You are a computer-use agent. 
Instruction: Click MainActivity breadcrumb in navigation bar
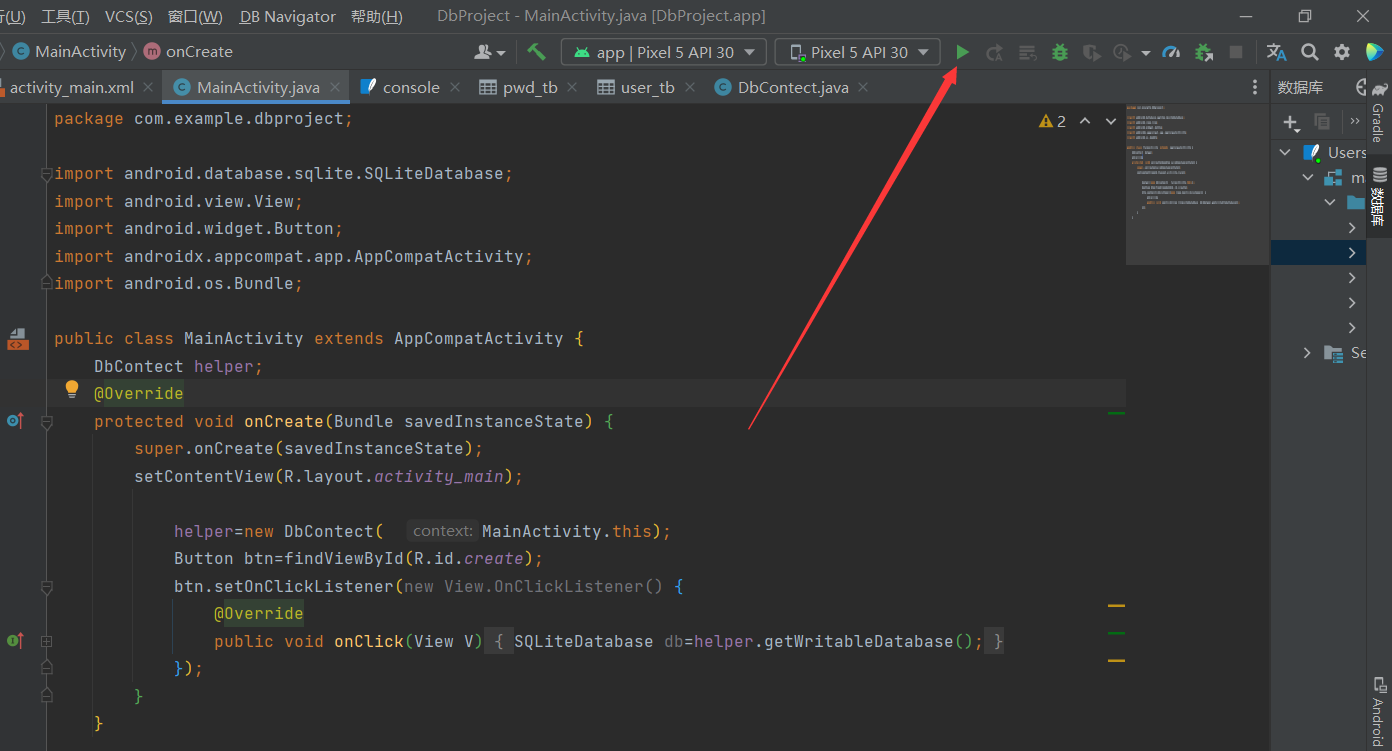point(69,52)
